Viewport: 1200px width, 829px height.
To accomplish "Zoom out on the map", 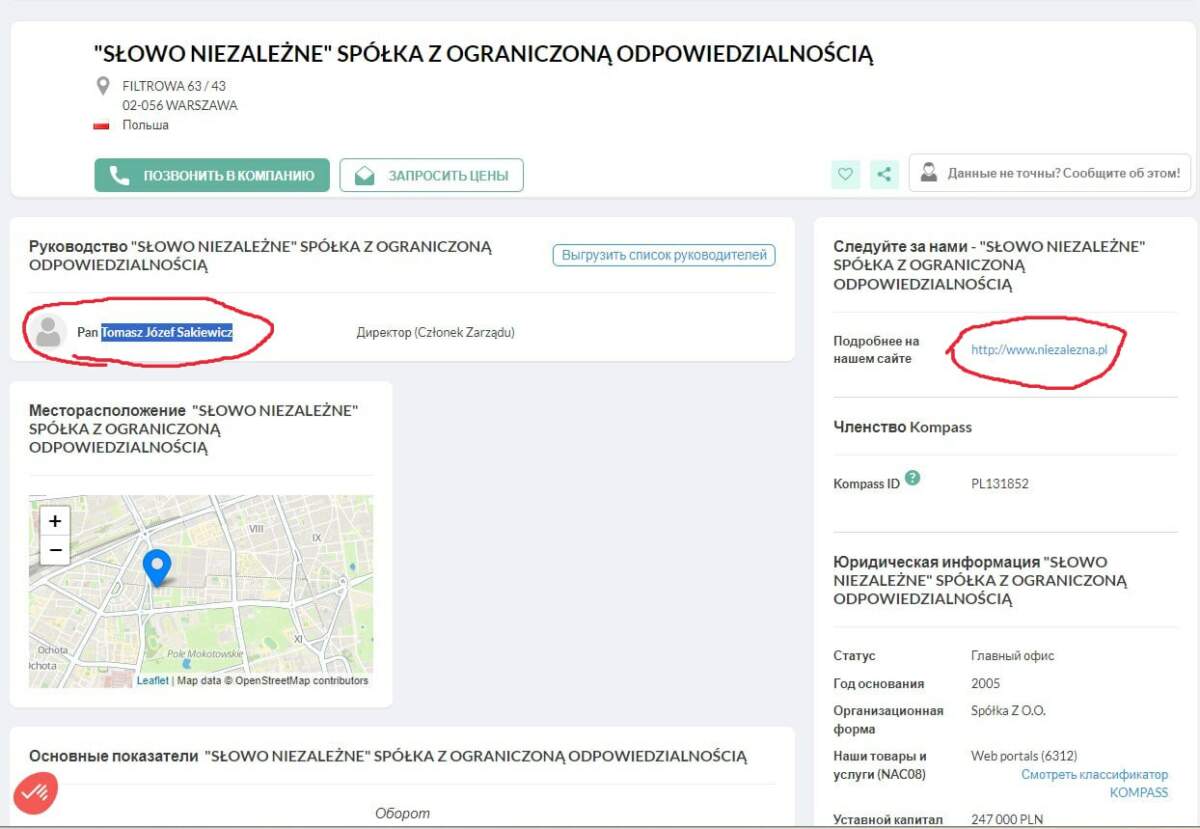I will (x=55, y=550).
